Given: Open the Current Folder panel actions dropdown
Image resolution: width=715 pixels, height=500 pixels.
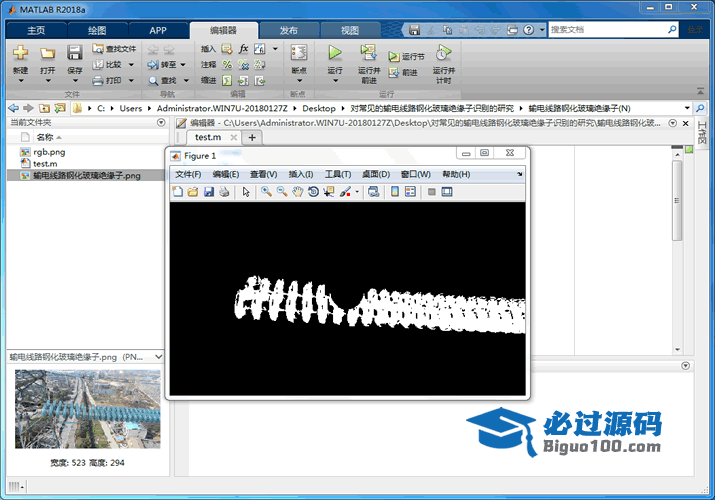Looking at the screenshot, I should tap(161, 122).
